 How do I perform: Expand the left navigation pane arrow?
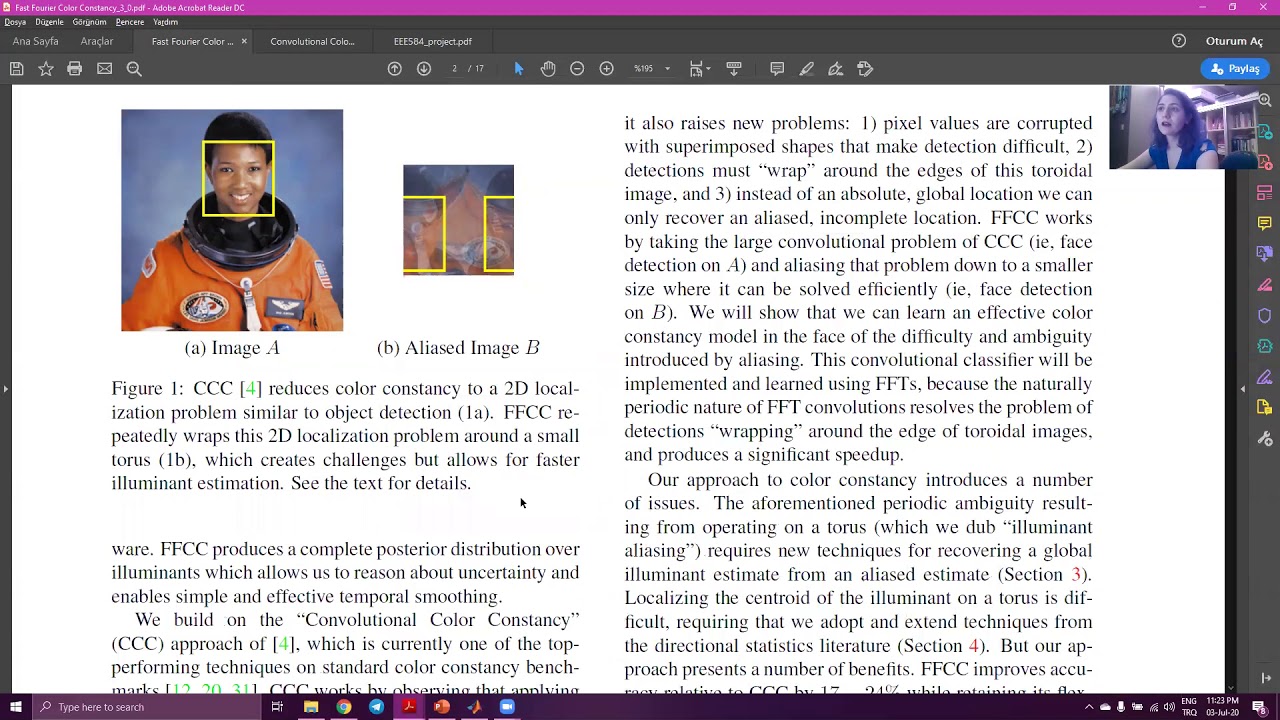(5, 388)
